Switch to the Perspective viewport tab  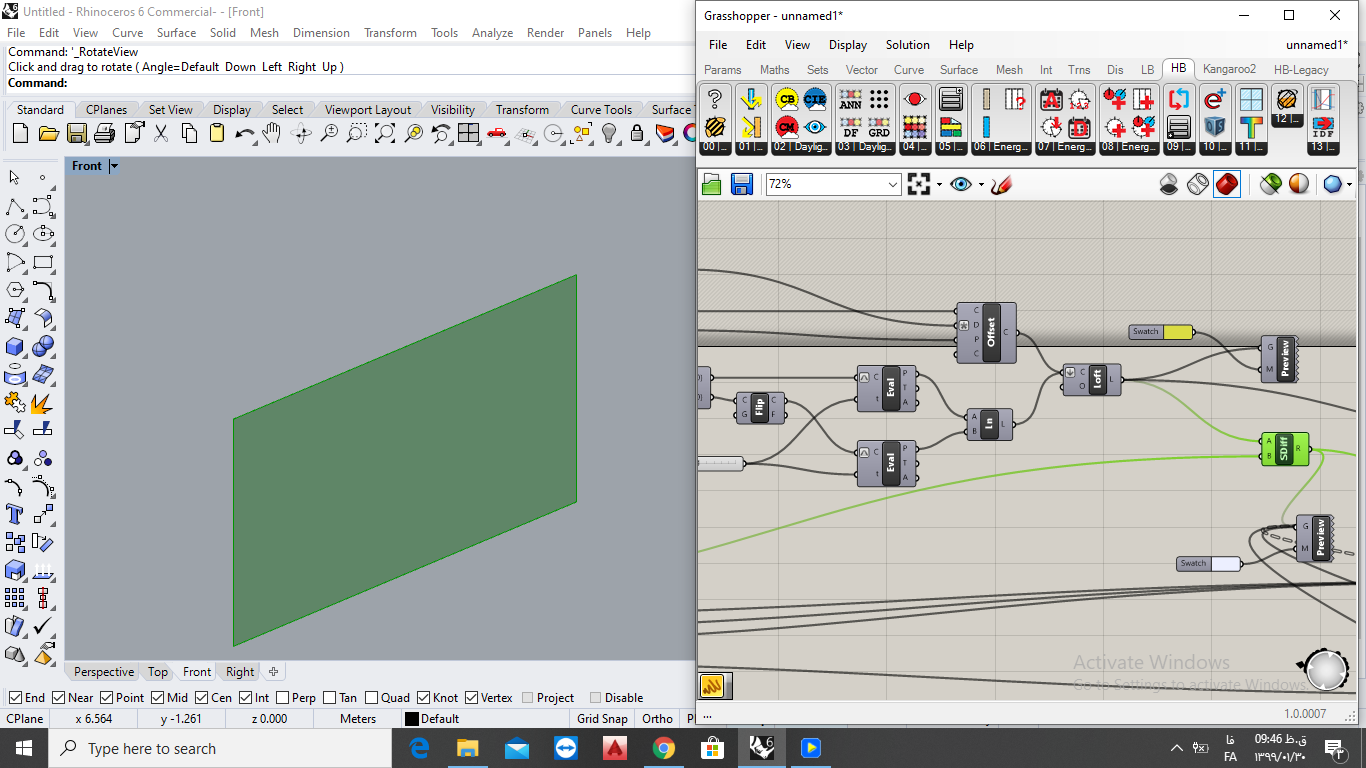tap(104, 672)
